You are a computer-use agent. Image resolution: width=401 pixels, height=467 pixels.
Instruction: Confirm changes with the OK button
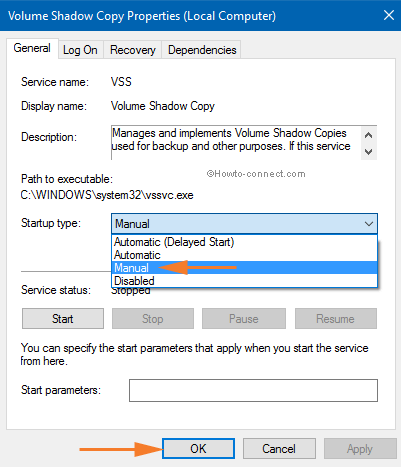click(198, 449)
